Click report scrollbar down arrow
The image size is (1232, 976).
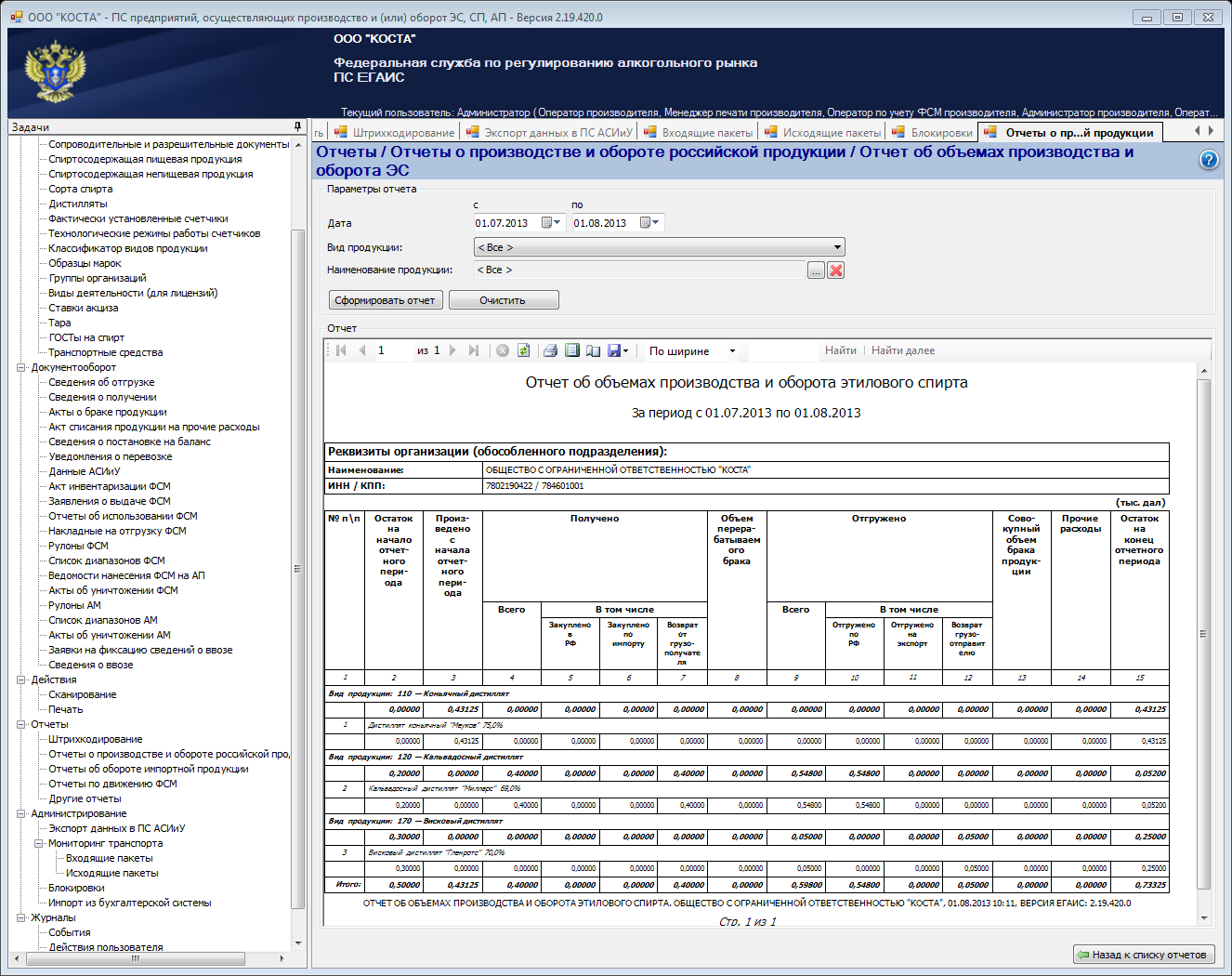tap(1204, 918)
